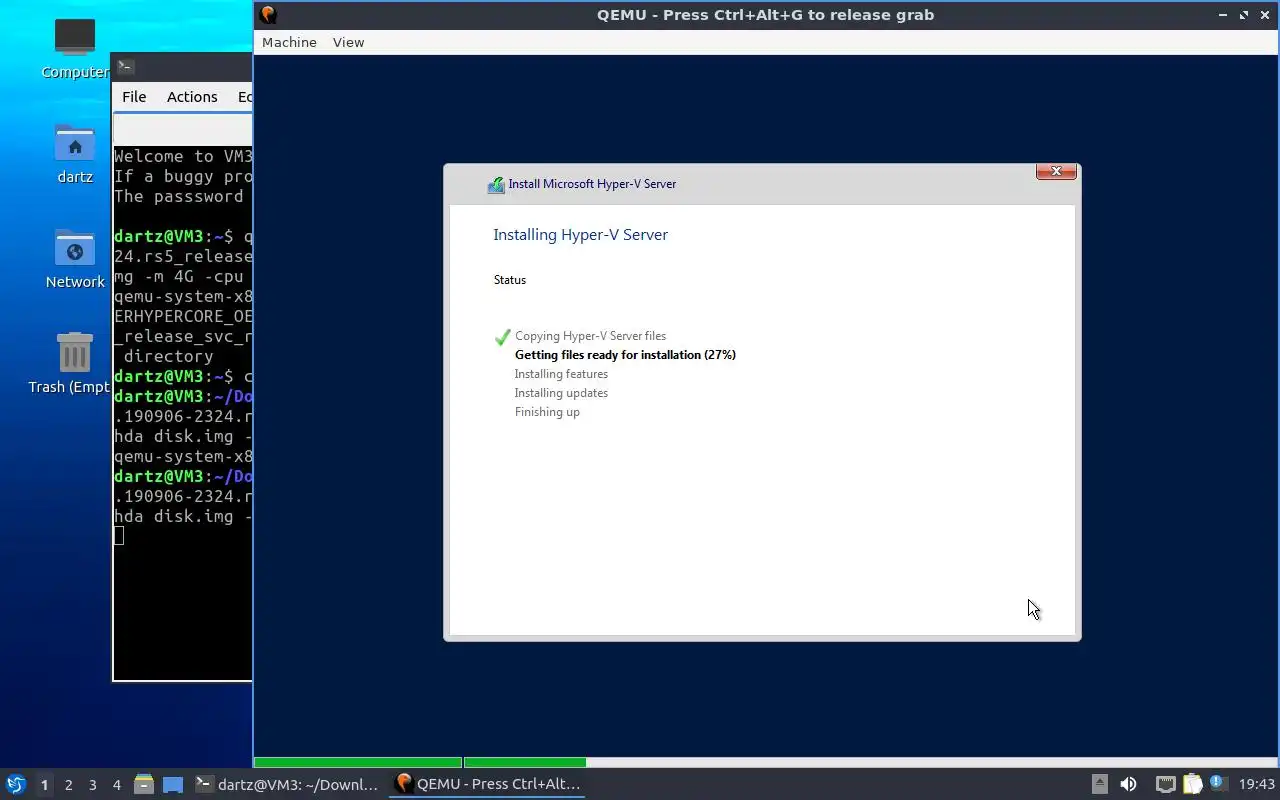Minimize the QEMU window
The width and height of the screenshot is (1280, 800).
point(1223,15)
